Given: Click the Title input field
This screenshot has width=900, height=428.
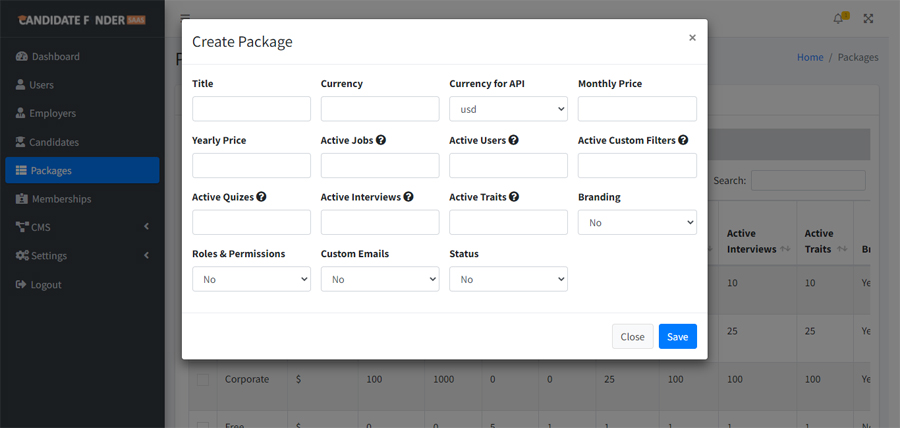Looking at the screenshot, I should (251, 109).
